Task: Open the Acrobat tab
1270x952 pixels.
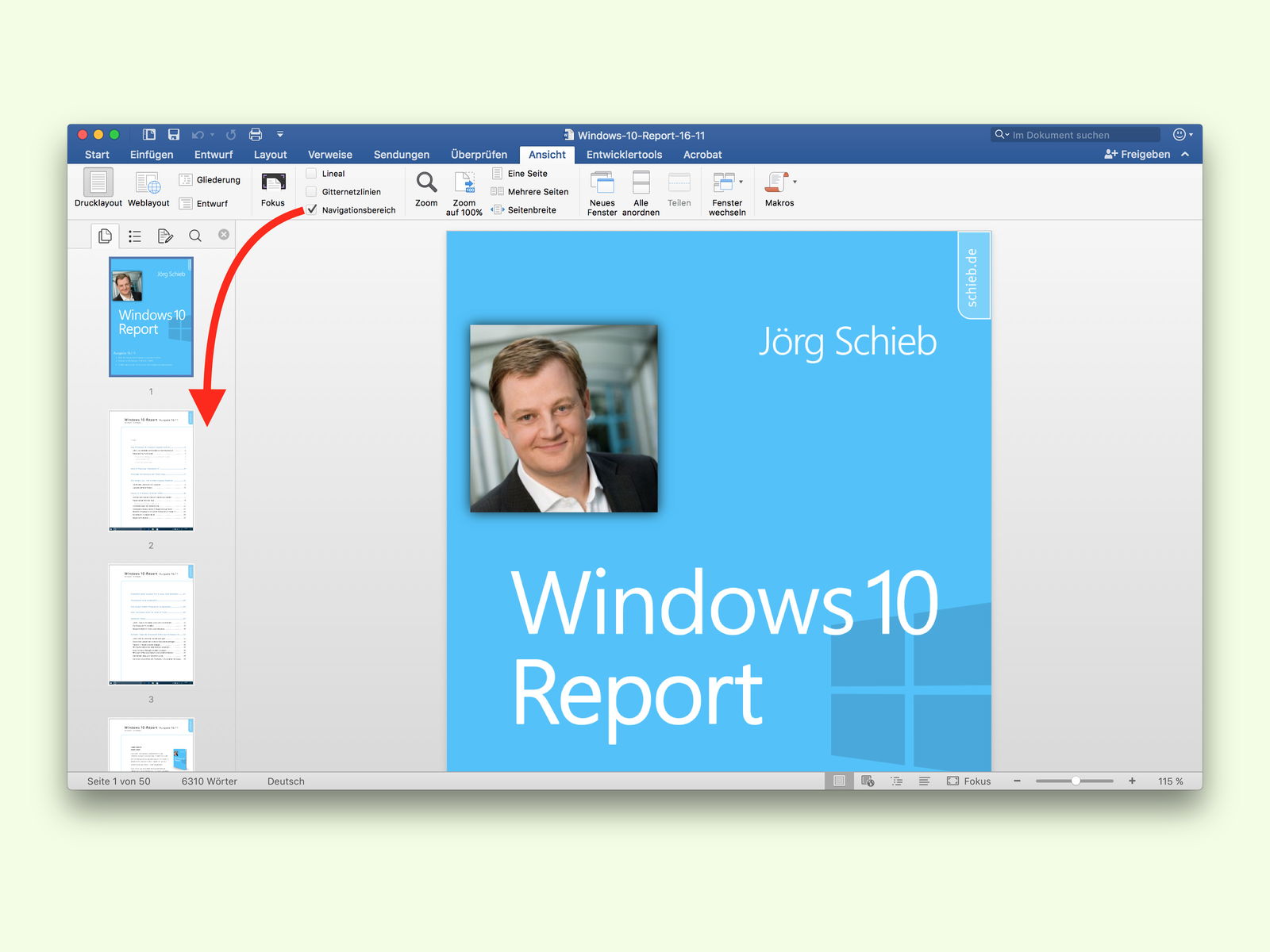Action: pos(702,155)
